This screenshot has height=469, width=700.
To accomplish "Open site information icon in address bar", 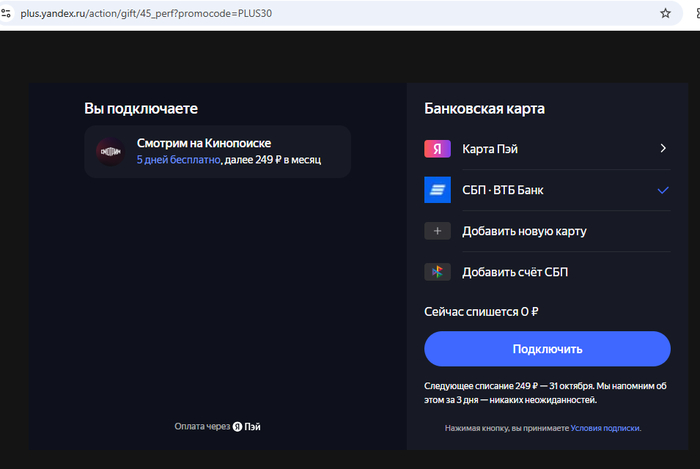I will [6, 13].
